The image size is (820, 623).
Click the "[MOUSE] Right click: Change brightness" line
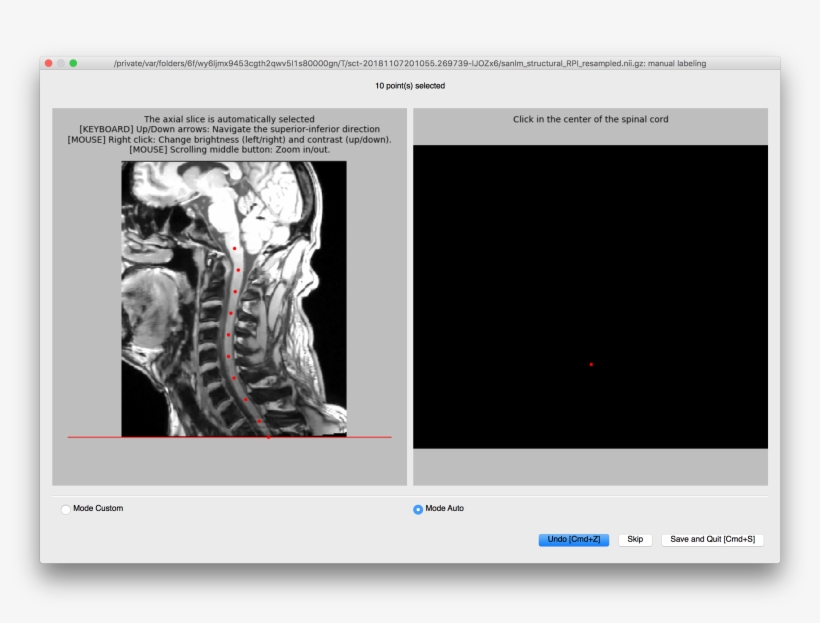pos(229,140)
